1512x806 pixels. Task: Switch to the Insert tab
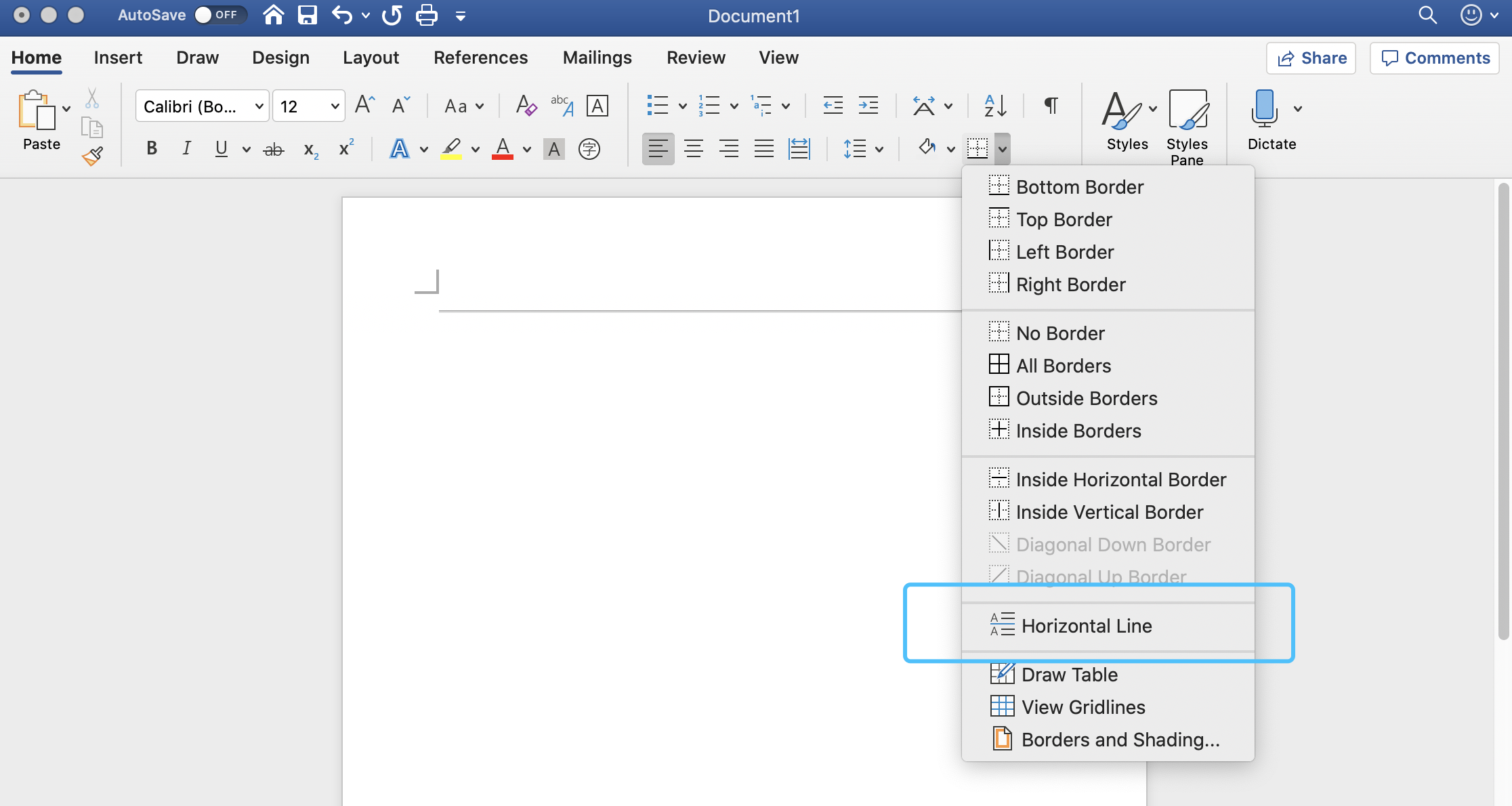pyautogui.click(x=118, y=58)
